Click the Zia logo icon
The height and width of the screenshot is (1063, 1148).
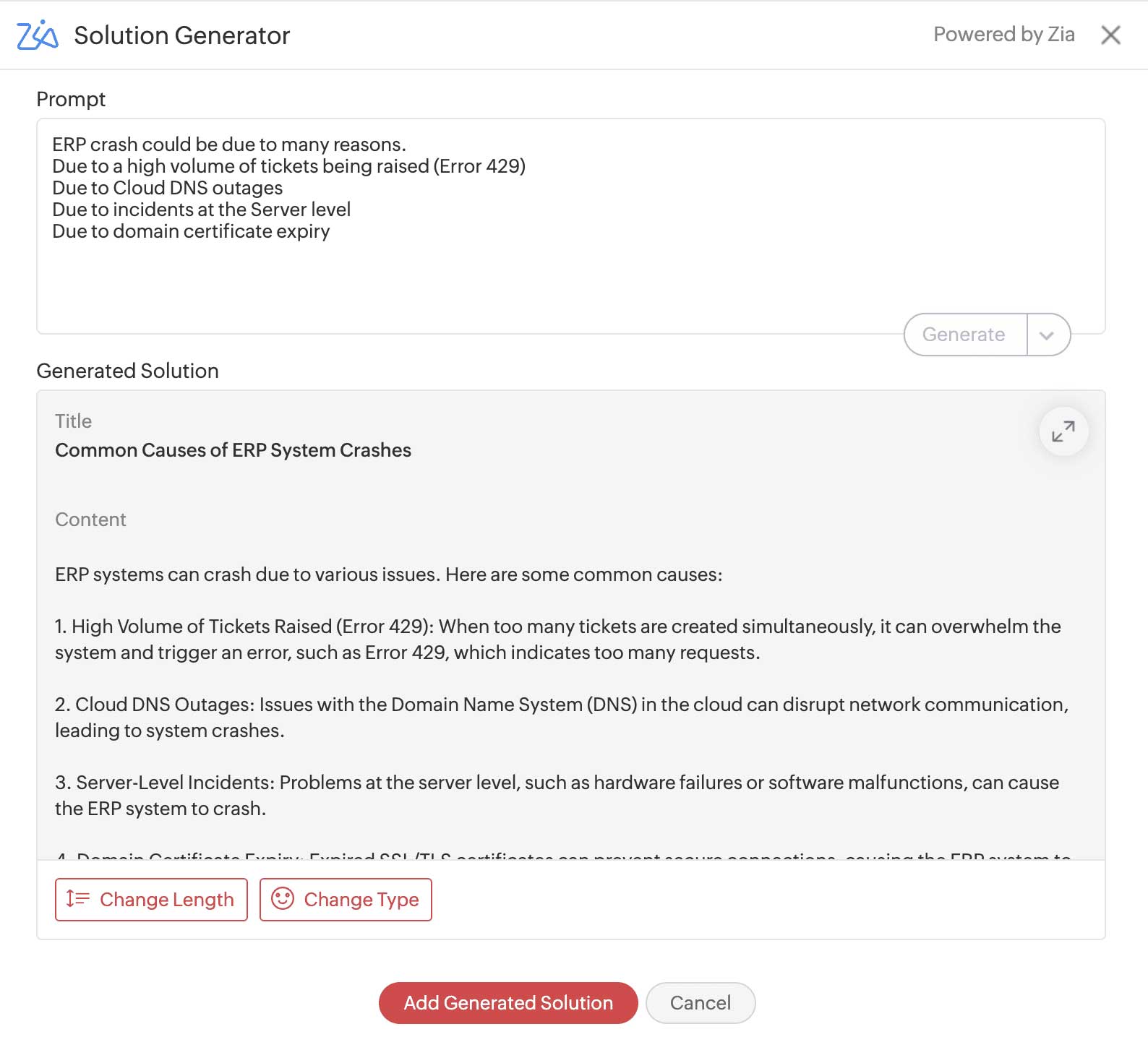(x=37, y=35)
